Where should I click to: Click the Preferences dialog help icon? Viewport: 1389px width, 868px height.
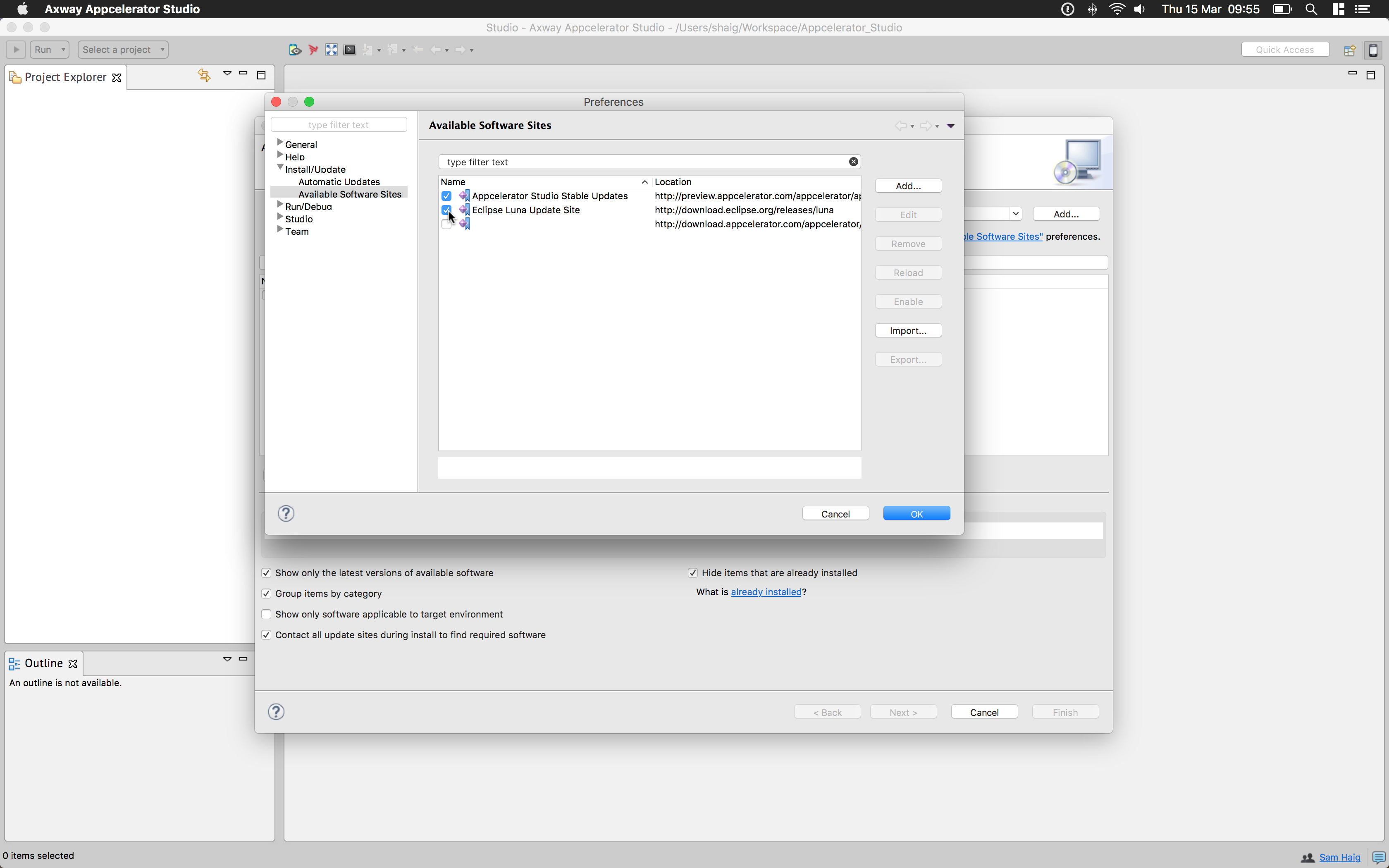[286, 513]
